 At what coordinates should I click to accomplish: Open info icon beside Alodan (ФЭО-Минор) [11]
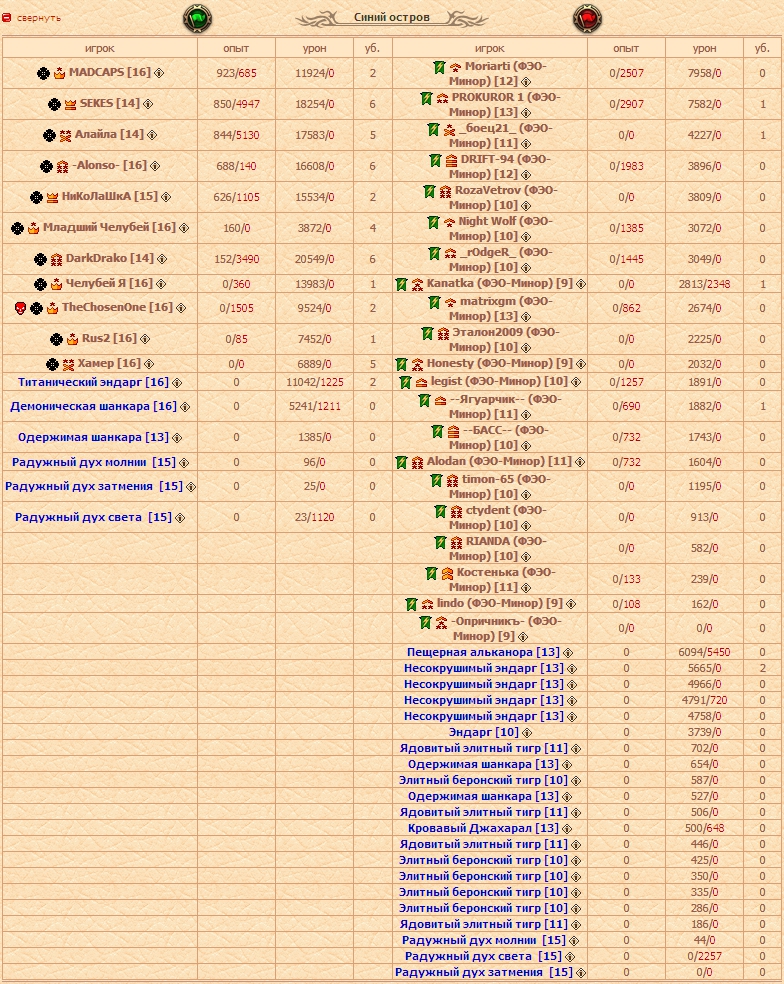pyautogui.click(x=580, y=463)
